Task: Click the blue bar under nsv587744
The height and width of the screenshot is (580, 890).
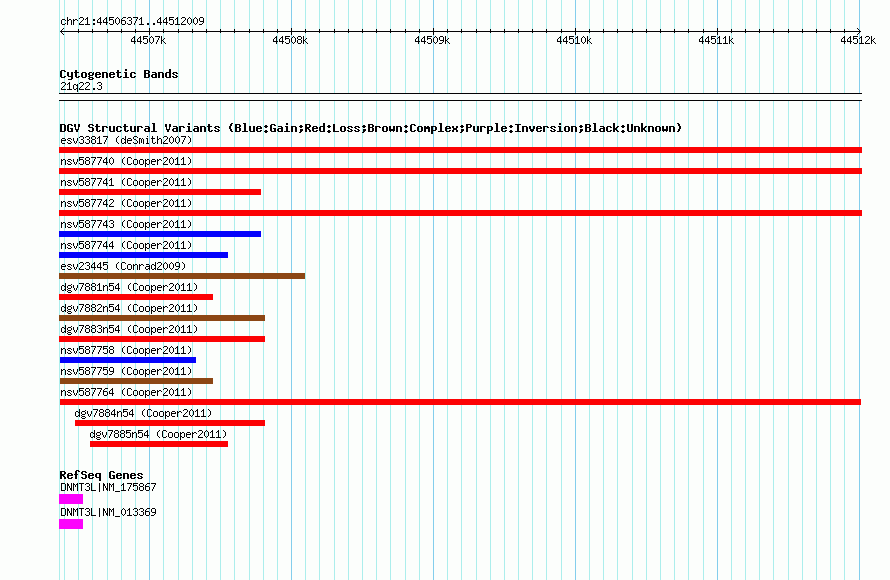Action: pyautogui.click(x=144, y=255)
